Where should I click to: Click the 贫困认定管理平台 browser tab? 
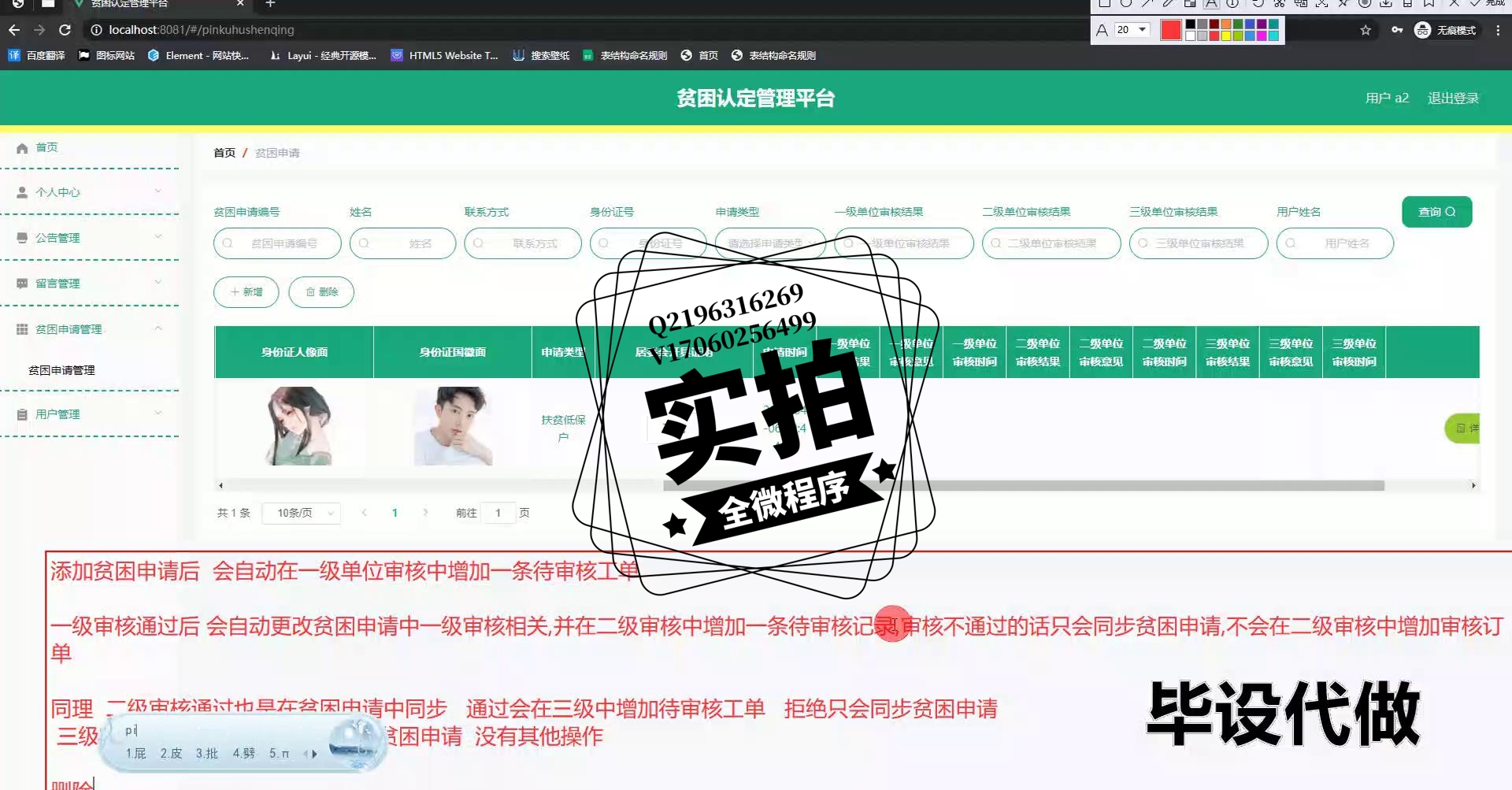tap(157, 5)
